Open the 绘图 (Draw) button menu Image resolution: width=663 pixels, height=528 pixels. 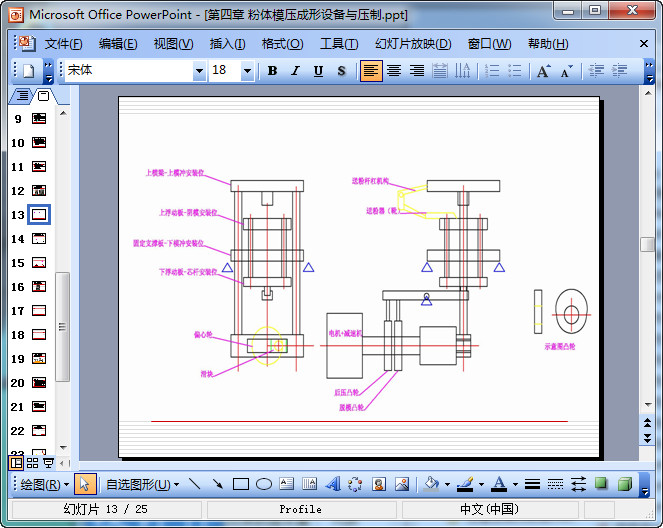(44, 484)
